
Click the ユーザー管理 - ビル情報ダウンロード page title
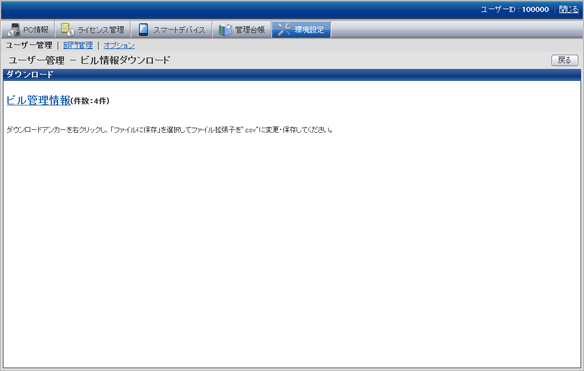[89, 60]
